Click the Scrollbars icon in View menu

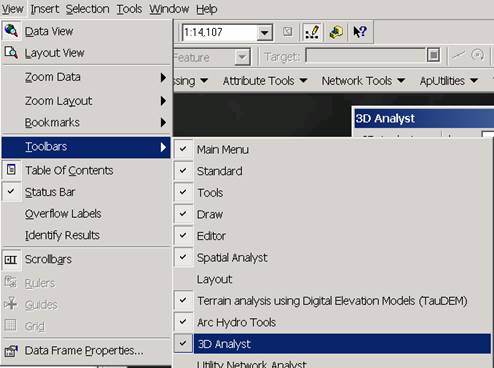coord(11,259)
